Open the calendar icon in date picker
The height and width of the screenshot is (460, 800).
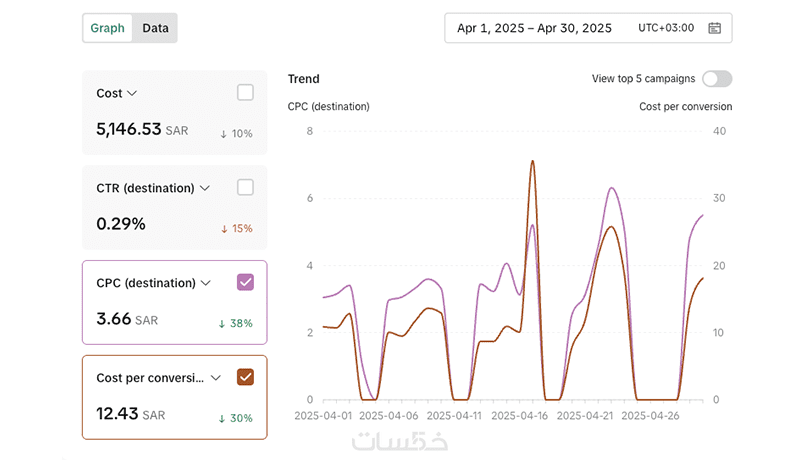tap(714, 28)
